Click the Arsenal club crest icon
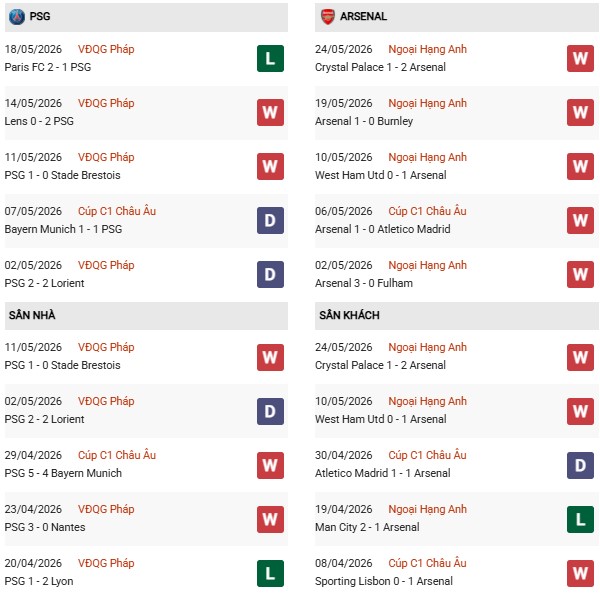 [328, 16]
